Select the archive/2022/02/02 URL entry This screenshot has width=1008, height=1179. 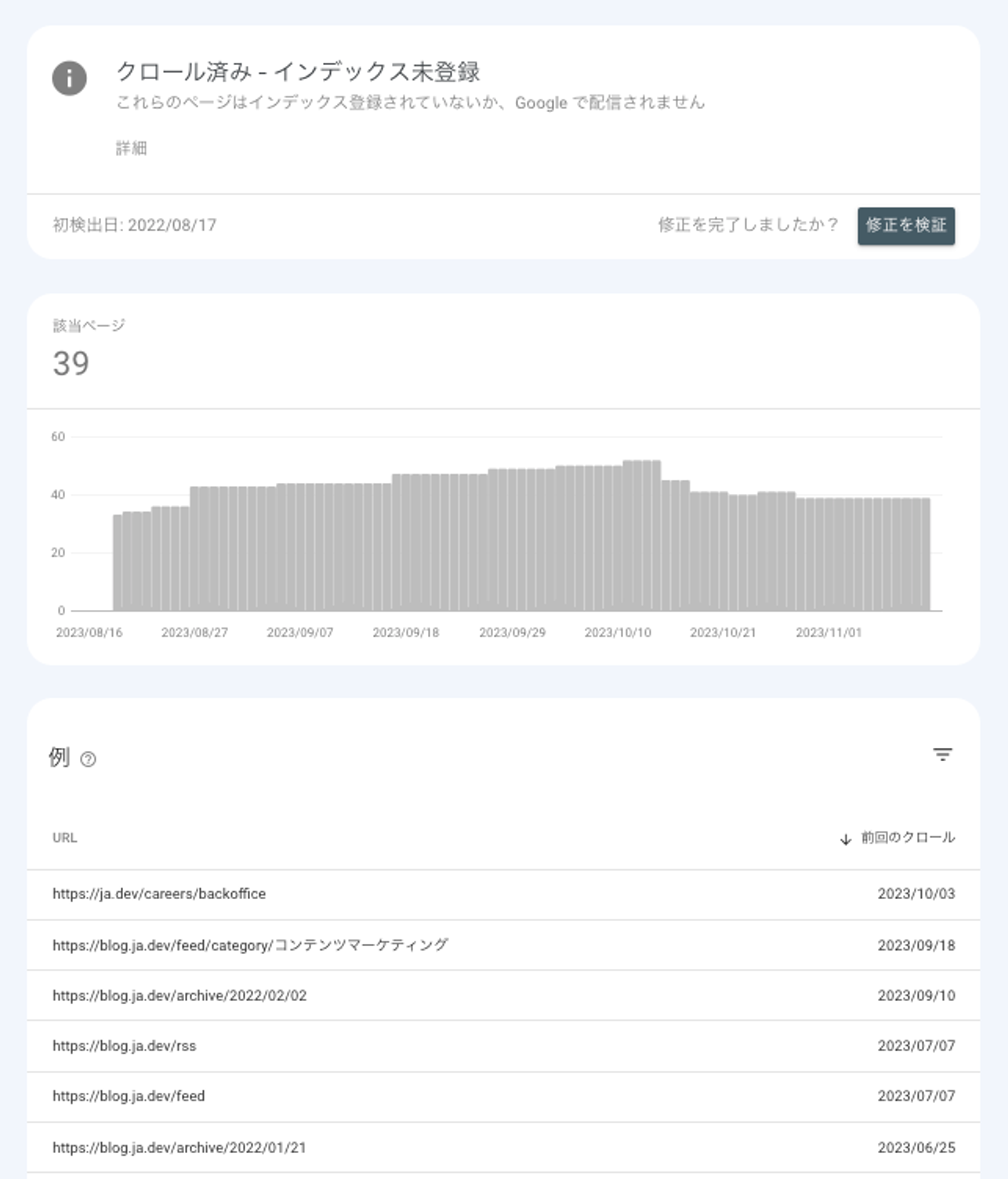click(x=180, y=996)
